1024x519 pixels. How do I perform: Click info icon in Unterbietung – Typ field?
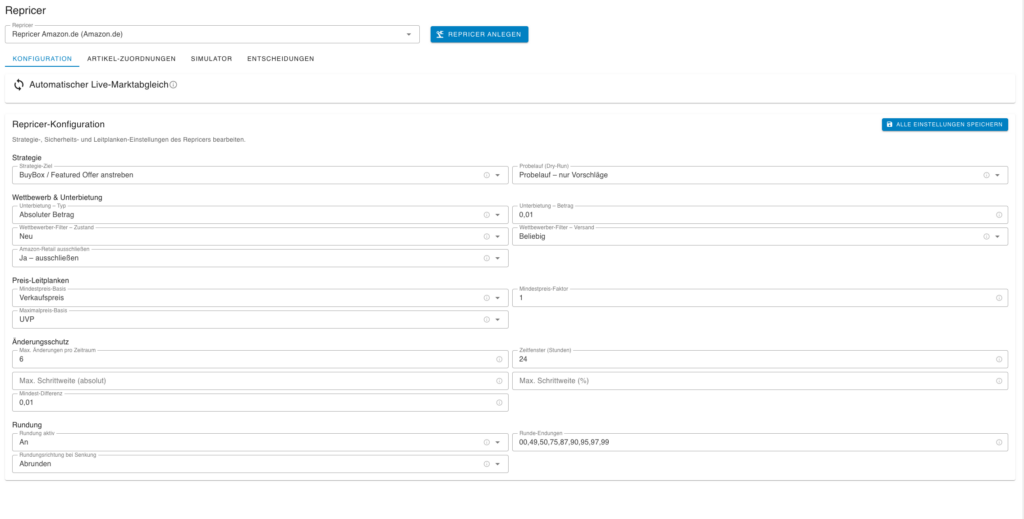tap(487, 215)
